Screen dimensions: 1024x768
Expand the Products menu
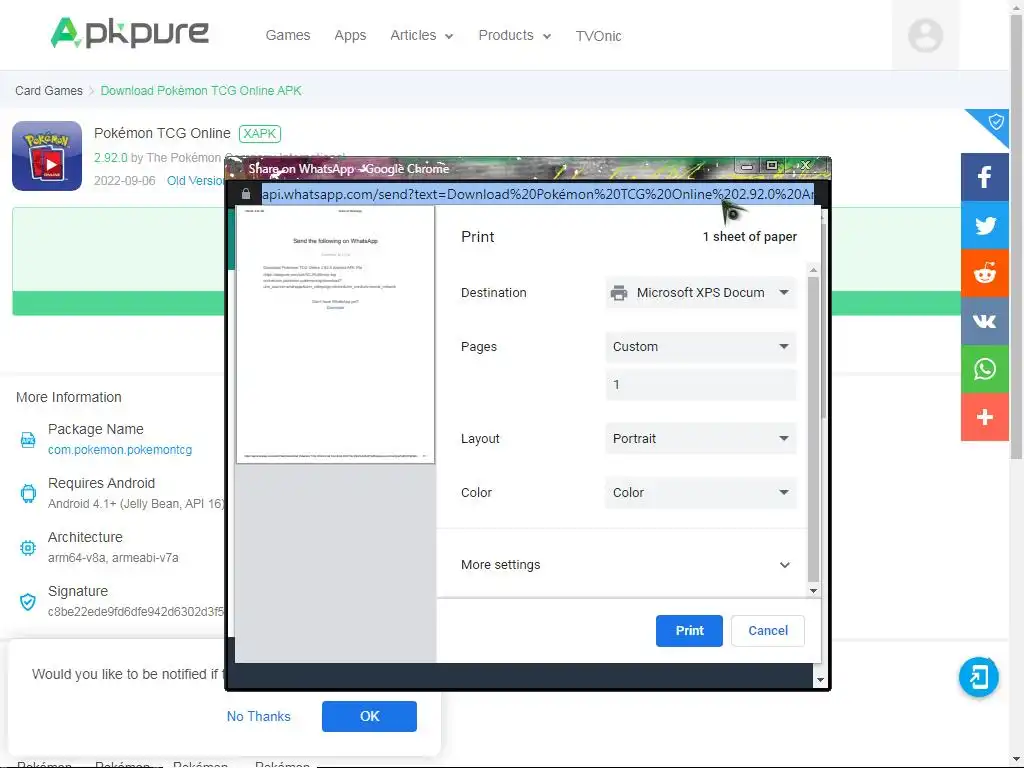(515, 35)
